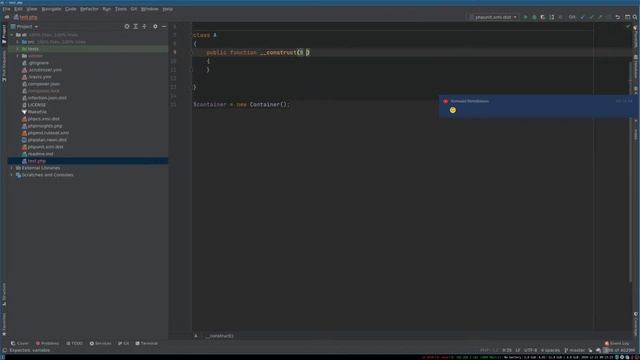Click LF line separator in status bar

click(518, 350)
